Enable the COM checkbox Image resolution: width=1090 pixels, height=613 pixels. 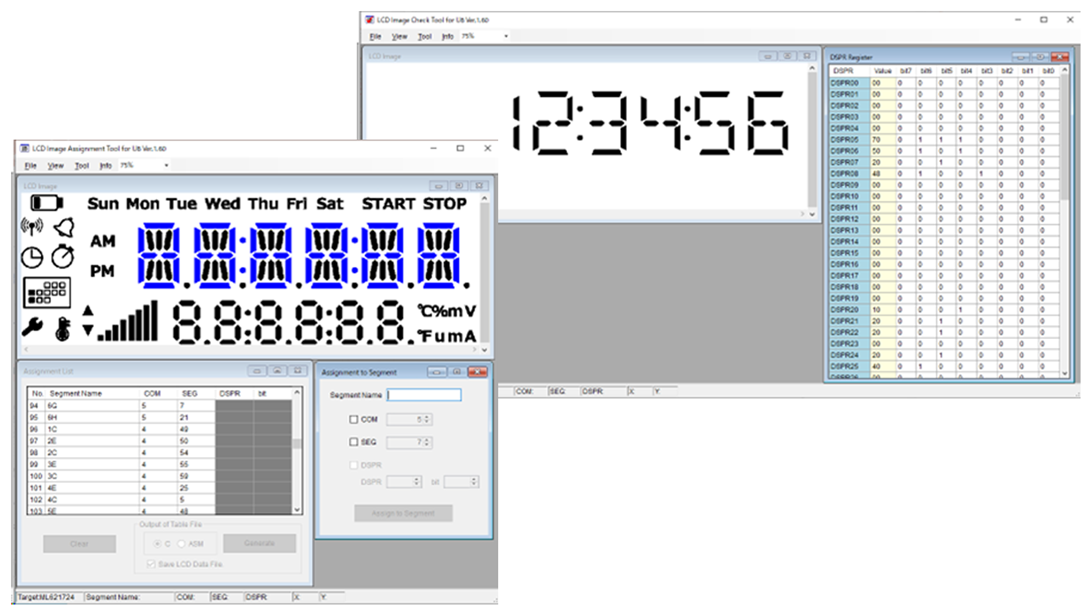[353, 419]
